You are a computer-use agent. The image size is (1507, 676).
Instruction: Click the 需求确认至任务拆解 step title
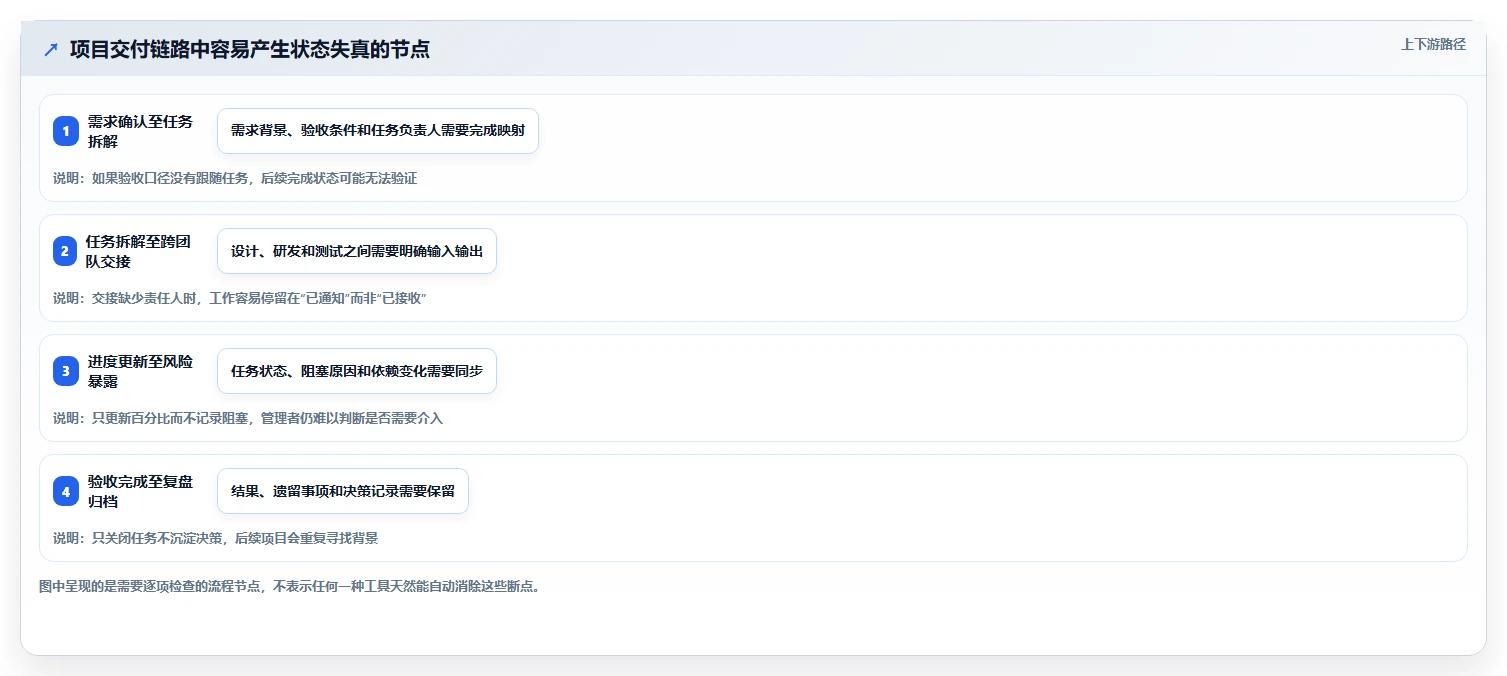click(x=141, y=131)
